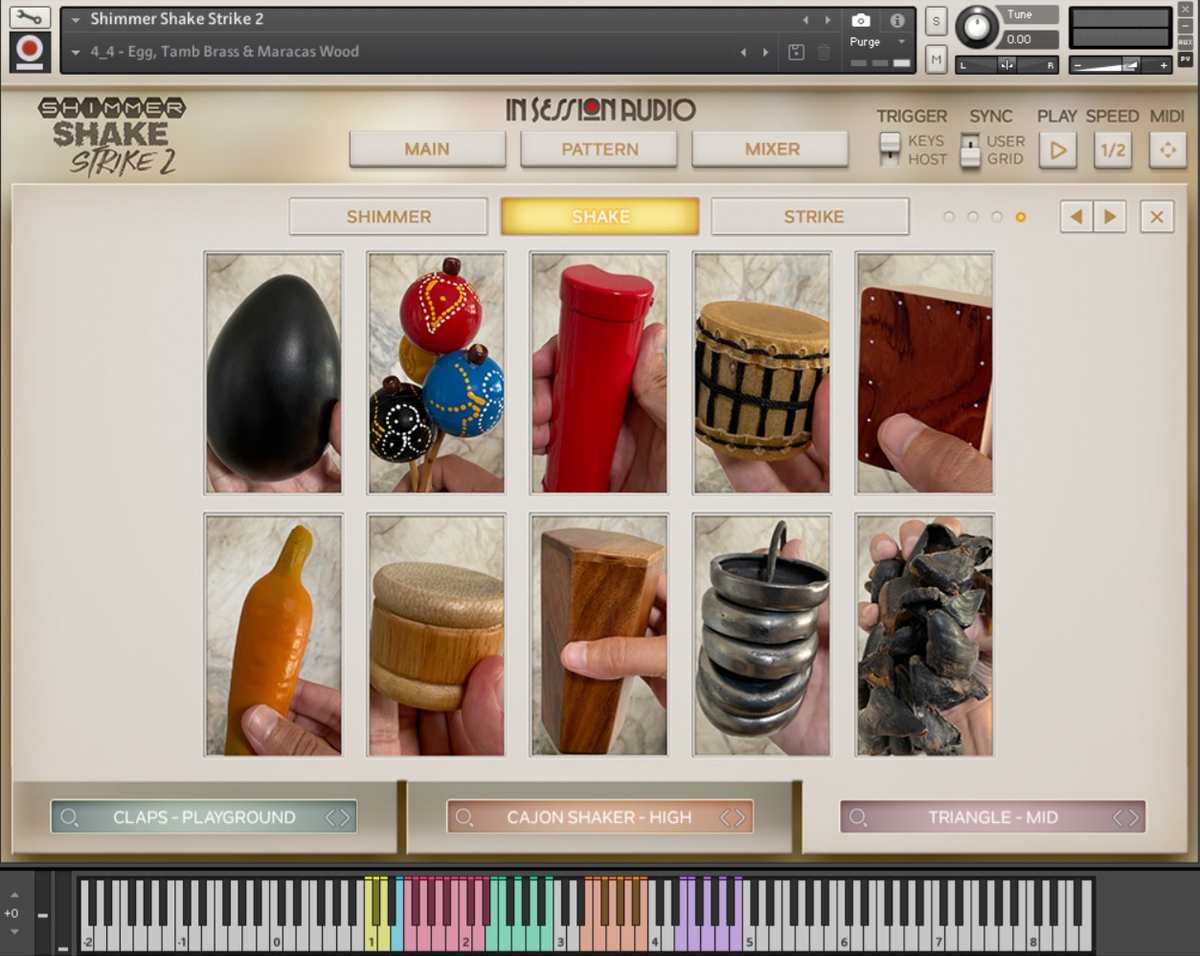Select previous sound in Cajon Shaker slot

point(726,817)
